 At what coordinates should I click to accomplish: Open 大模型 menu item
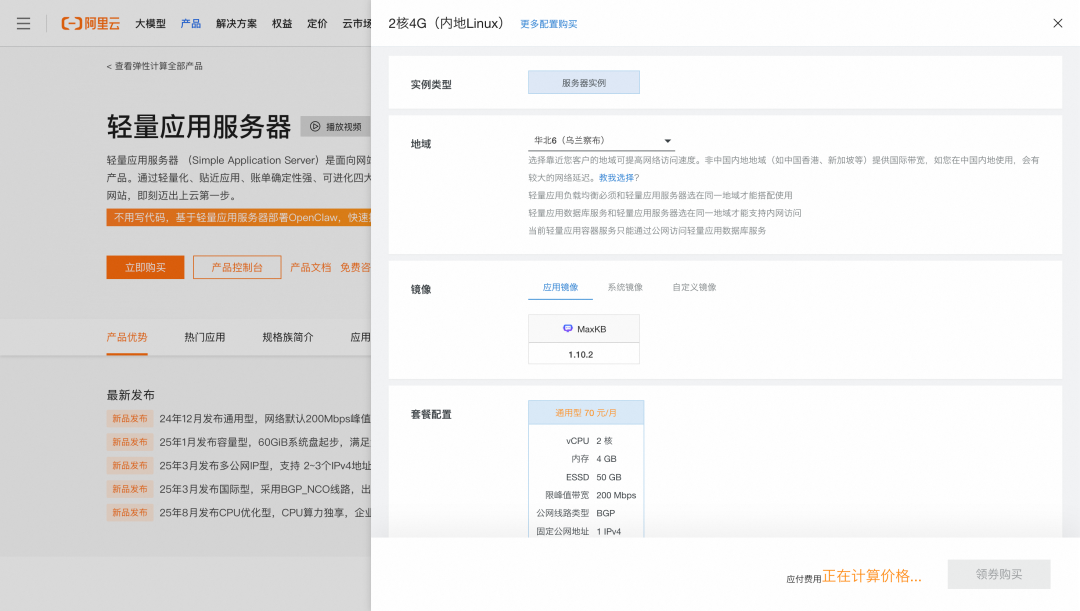pyautogui.click(x=150, y=23)
